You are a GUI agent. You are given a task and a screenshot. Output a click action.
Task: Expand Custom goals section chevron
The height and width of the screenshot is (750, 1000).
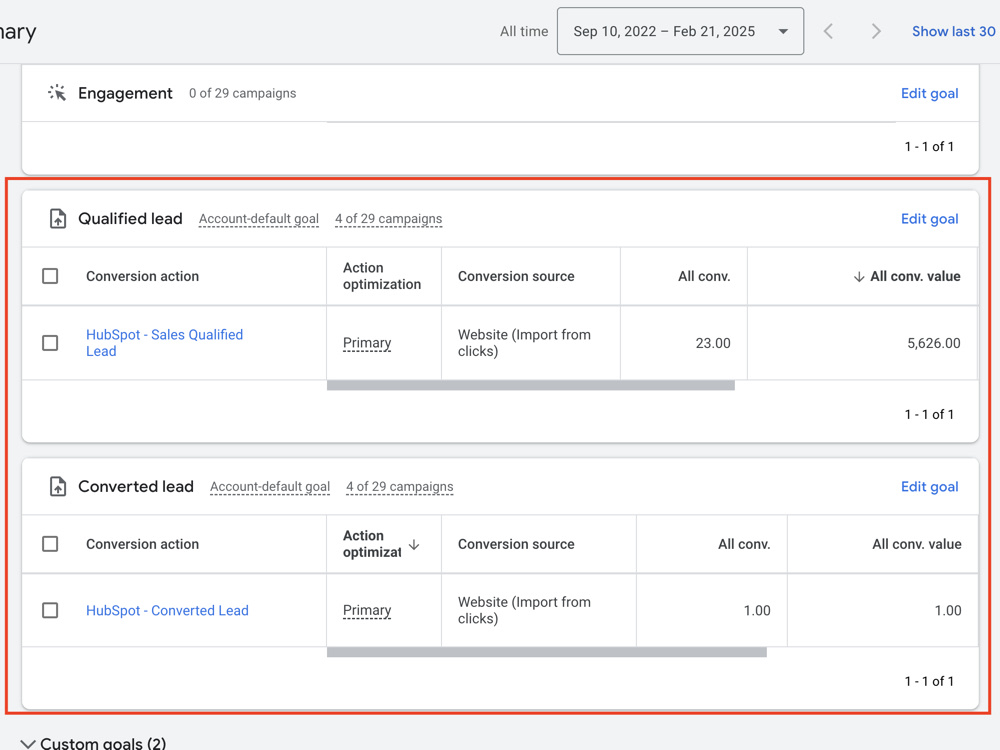(x=27, y=744)
